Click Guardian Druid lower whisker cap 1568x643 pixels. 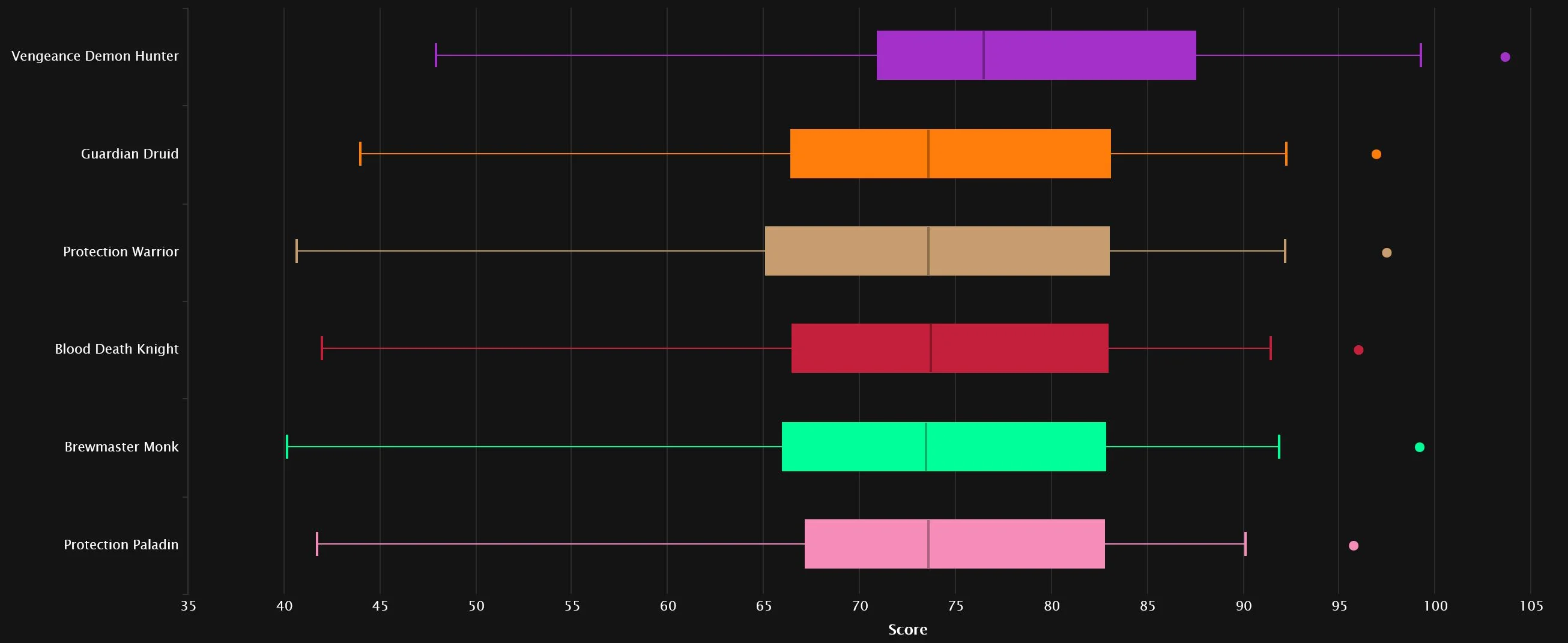(x=360, y=154)
